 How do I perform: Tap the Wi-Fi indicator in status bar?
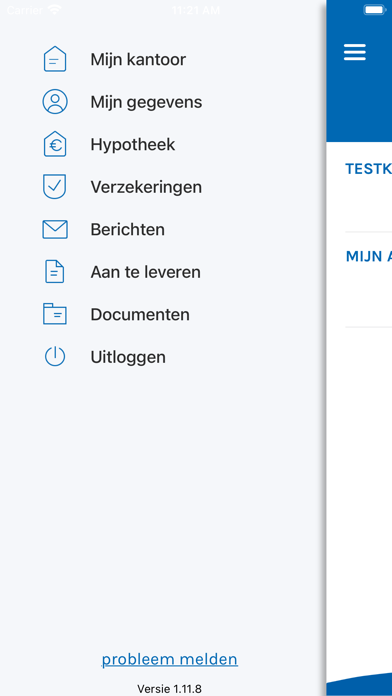coord(55,10)
